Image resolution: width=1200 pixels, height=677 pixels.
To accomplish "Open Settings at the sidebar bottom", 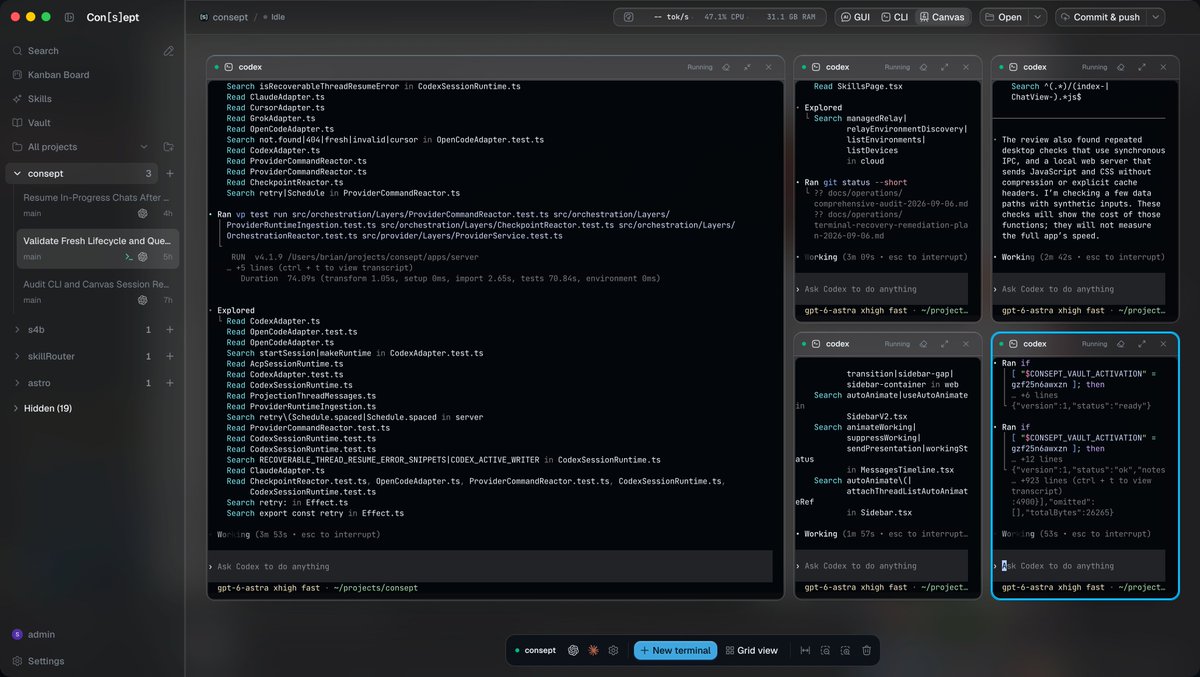I will (x=38, y=661).
